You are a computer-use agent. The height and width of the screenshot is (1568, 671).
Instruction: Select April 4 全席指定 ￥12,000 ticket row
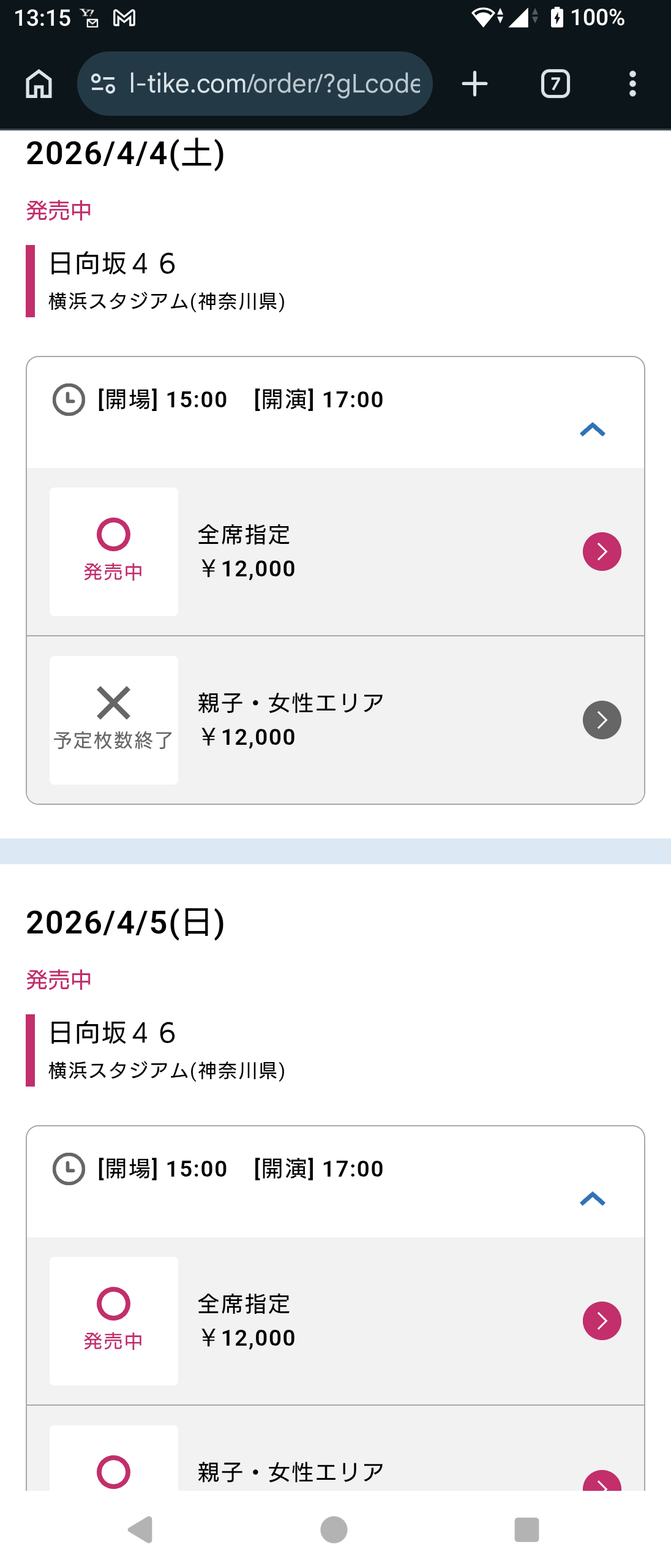click(367, 552)
